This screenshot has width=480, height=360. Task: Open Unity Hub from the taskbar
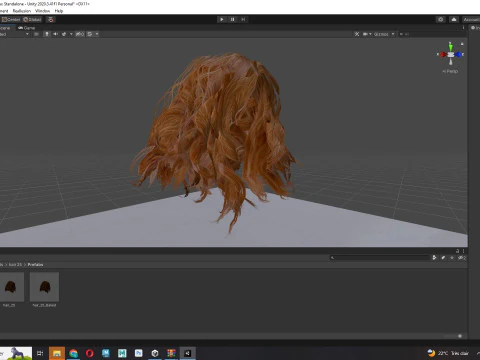click(x=155, y=353)
